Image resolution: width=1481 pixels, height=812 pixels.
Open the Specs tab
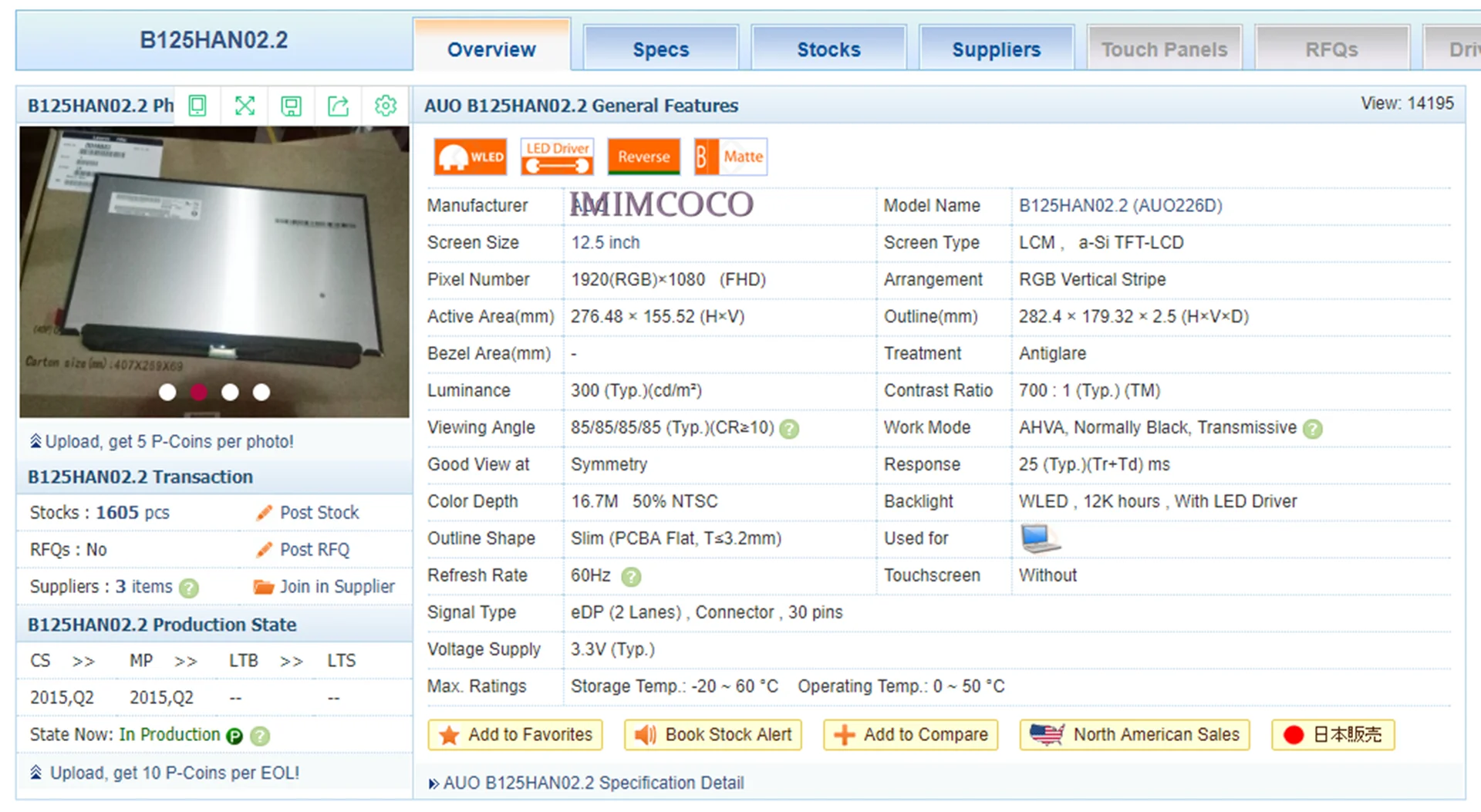[x=661, y=49]
